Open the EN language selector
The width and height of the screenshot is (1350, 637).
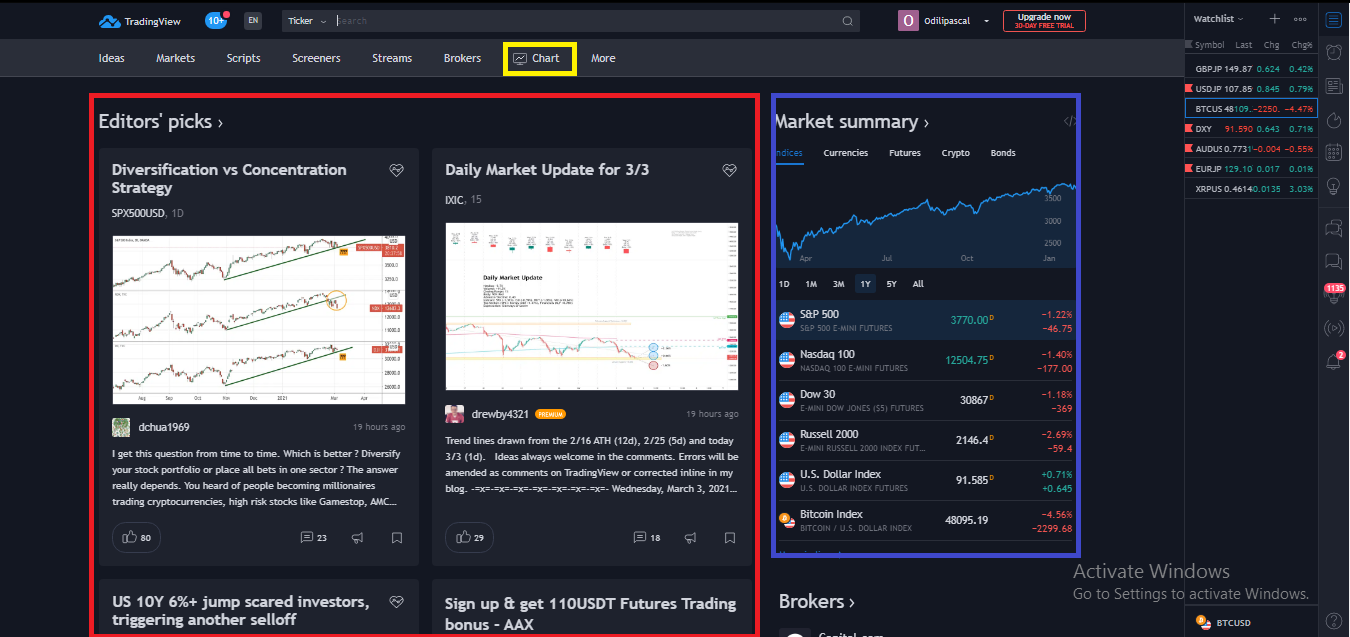(253, 20)
